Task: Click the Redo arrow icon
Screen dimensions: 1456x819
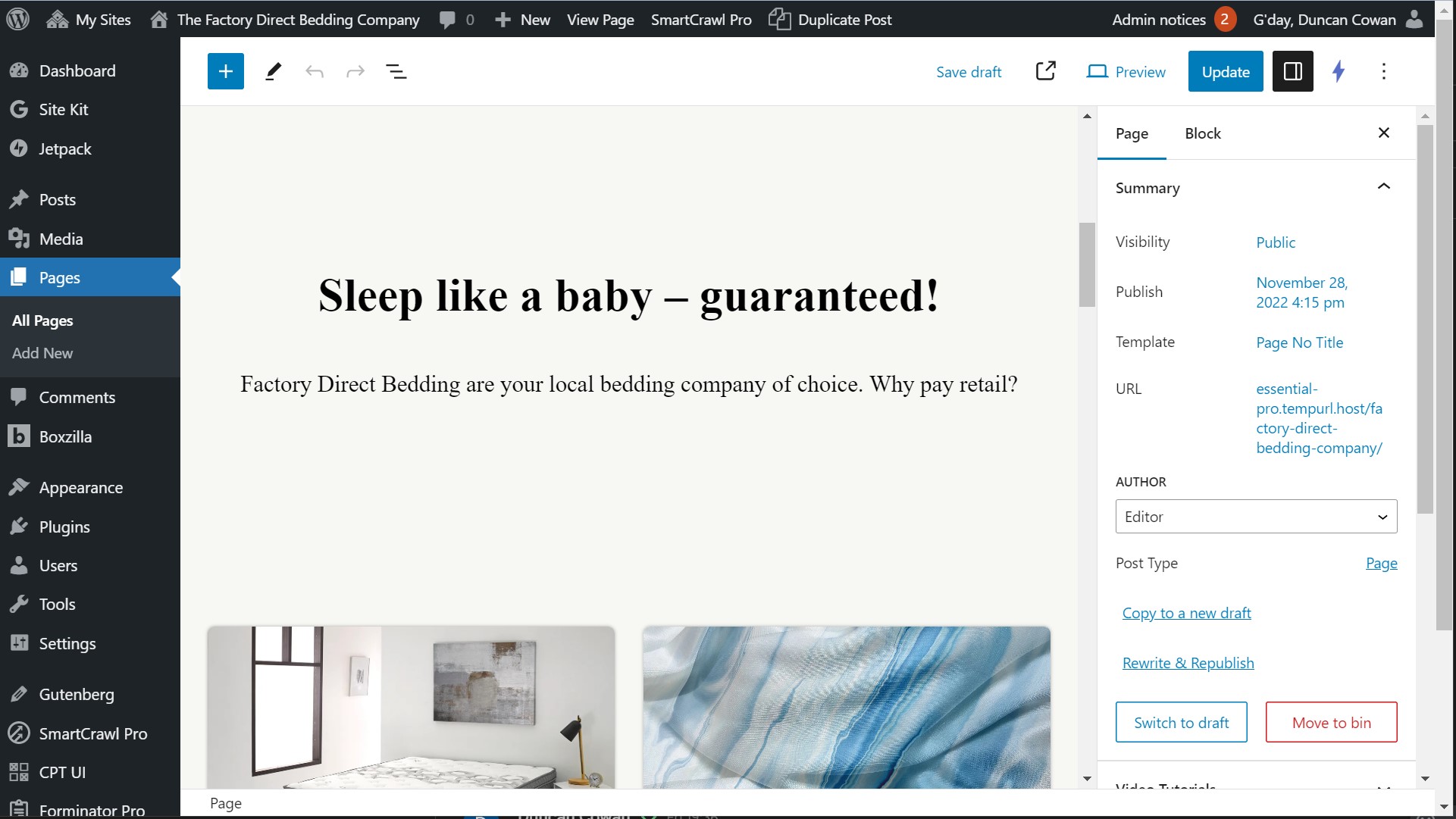Action: point(355,71)
